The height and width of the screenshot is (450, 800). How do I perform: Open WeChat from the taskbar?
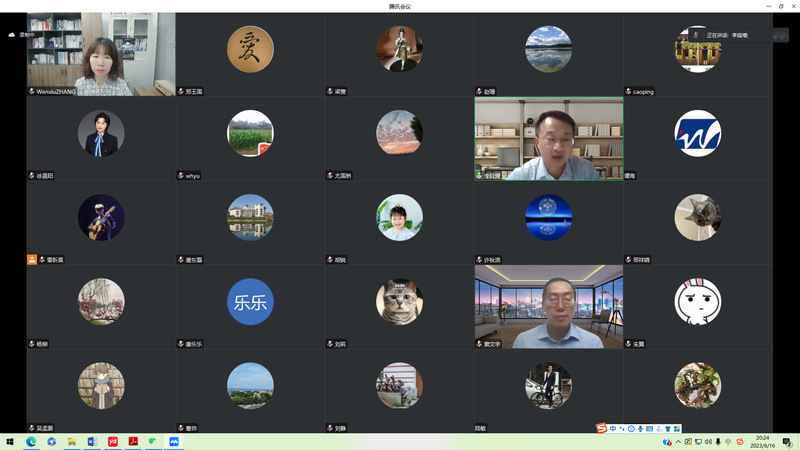point(153,441)
